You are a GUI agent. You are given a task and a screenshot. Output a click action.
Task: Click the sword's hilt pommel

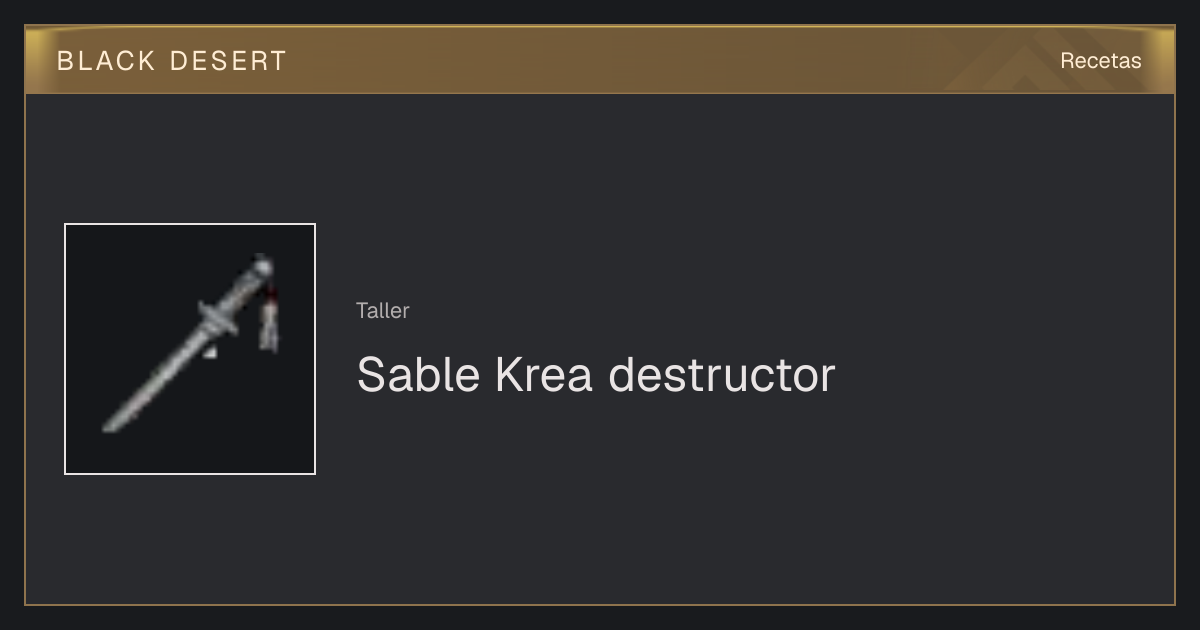tap(262, 266)
